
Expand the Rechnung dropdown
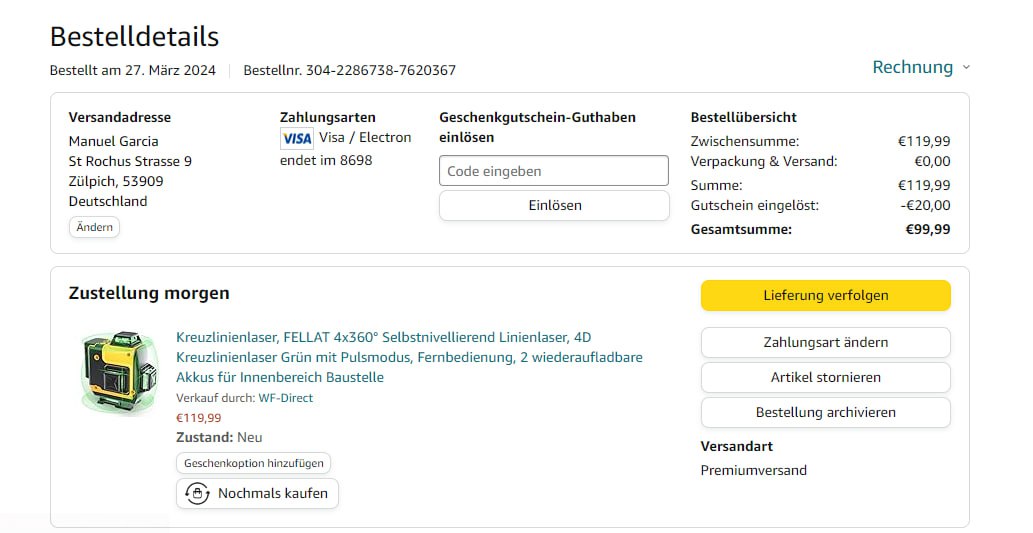pyautogui.click(x=912, y=67)
